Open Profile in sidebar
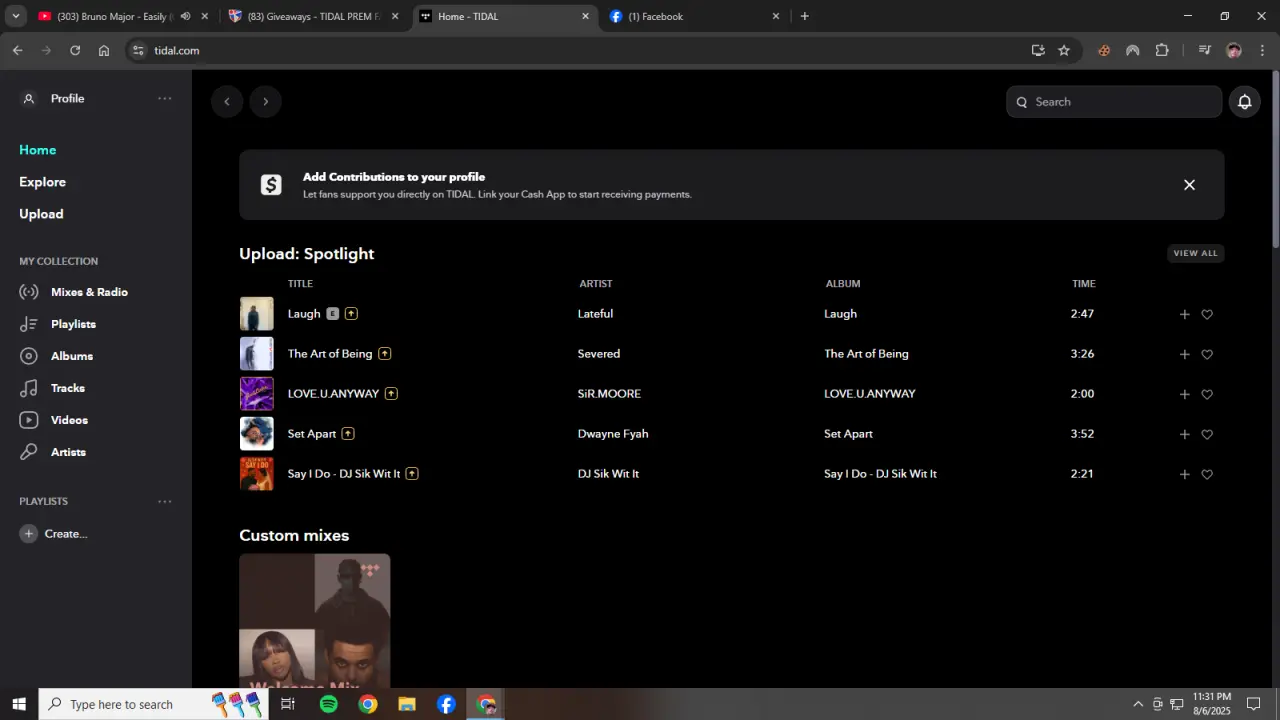This screenshot has height=720, width=1280. point(67,98)
